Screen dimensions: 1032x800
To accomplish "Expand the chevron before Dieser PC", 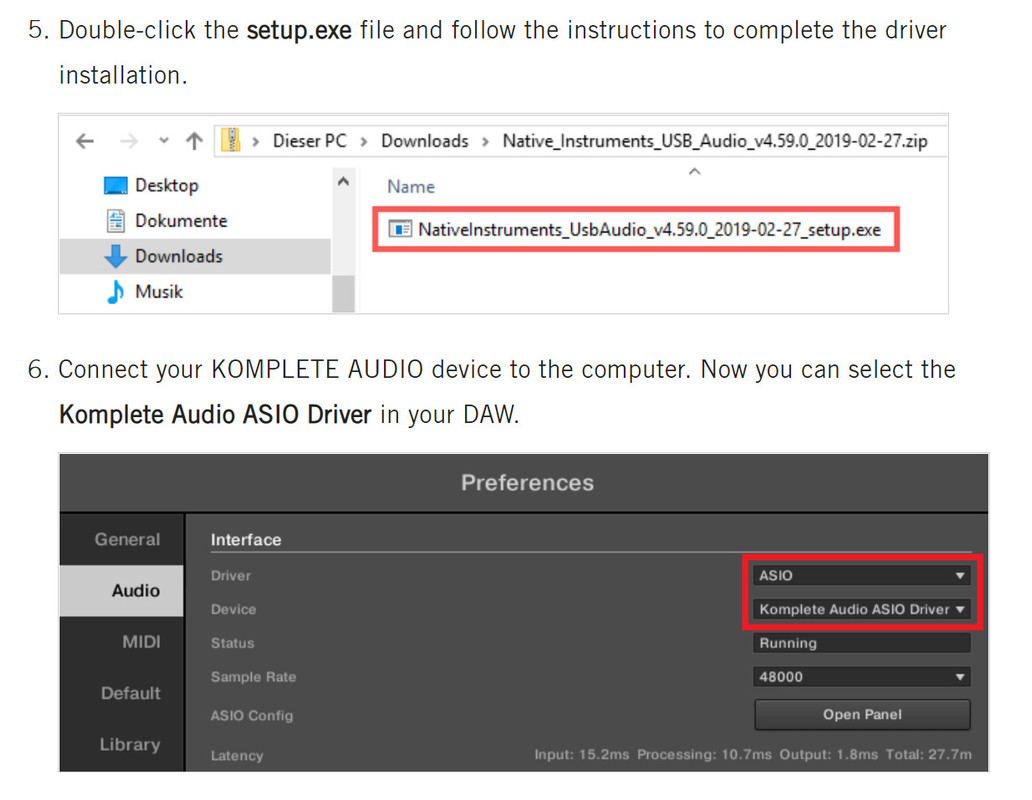I will 255,141.
